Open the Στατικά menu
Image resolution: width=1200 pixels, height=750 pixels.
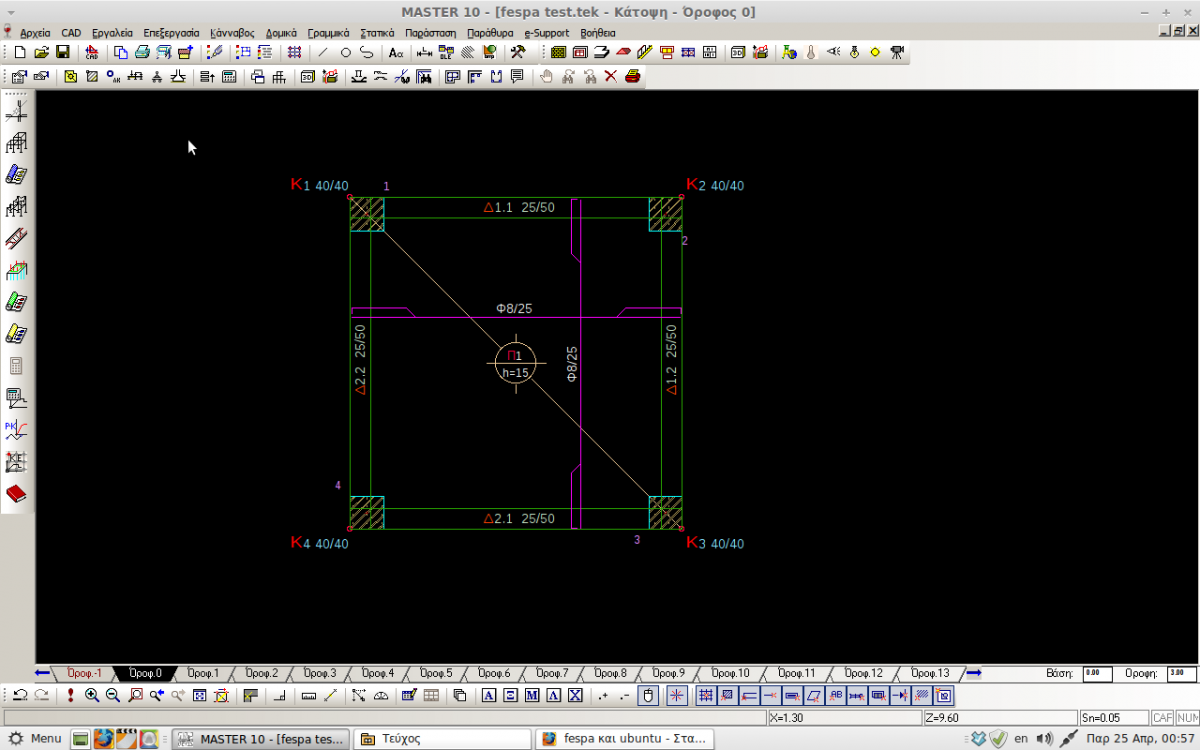click(x=377, y=33)
